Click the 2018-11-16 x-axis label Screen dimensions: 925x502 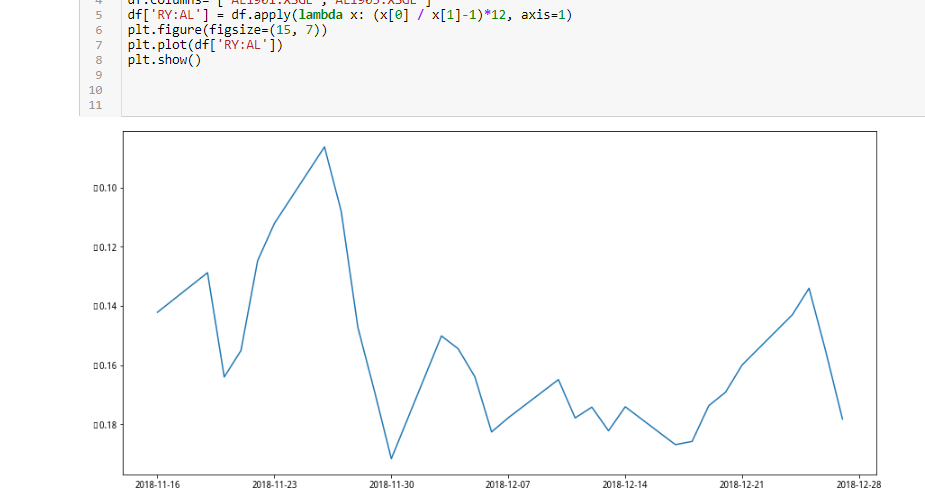tap(157, 485)
